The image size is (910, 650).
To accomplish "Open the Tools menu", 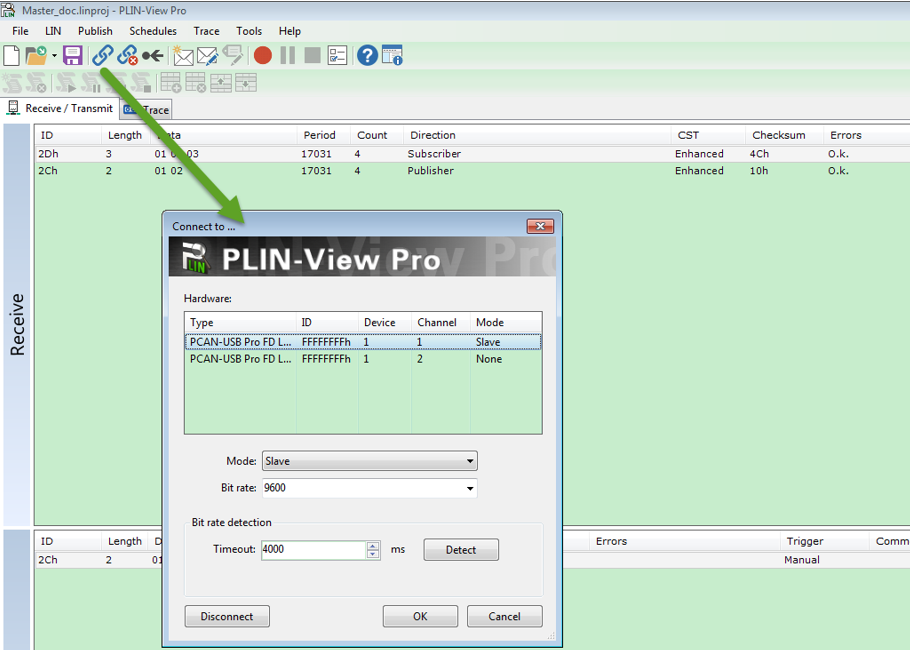I will point(249,31).
